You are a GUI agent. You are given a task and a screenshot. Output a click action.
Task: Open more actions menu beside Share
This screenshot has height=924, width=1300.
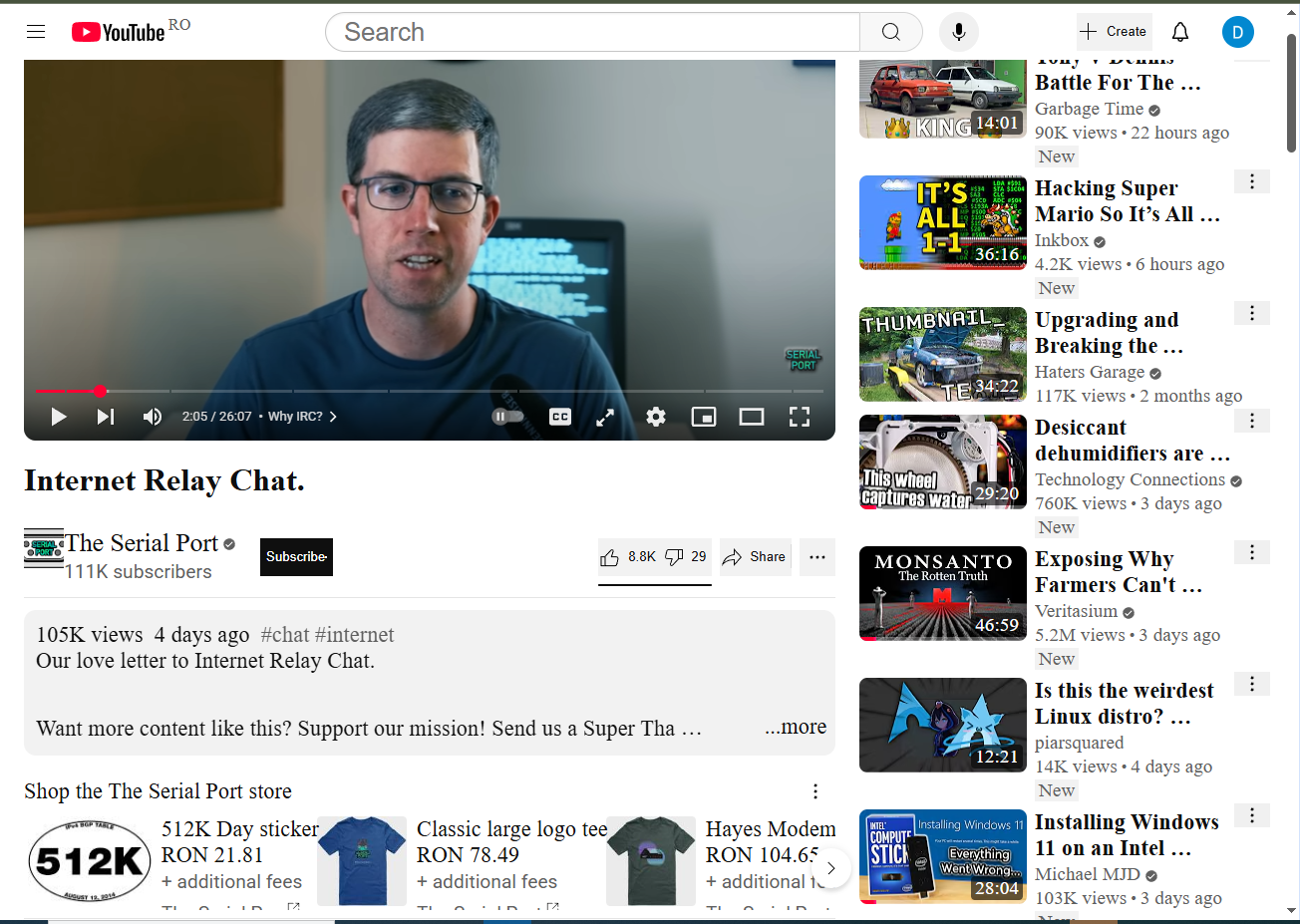click(x=817, y=557)
